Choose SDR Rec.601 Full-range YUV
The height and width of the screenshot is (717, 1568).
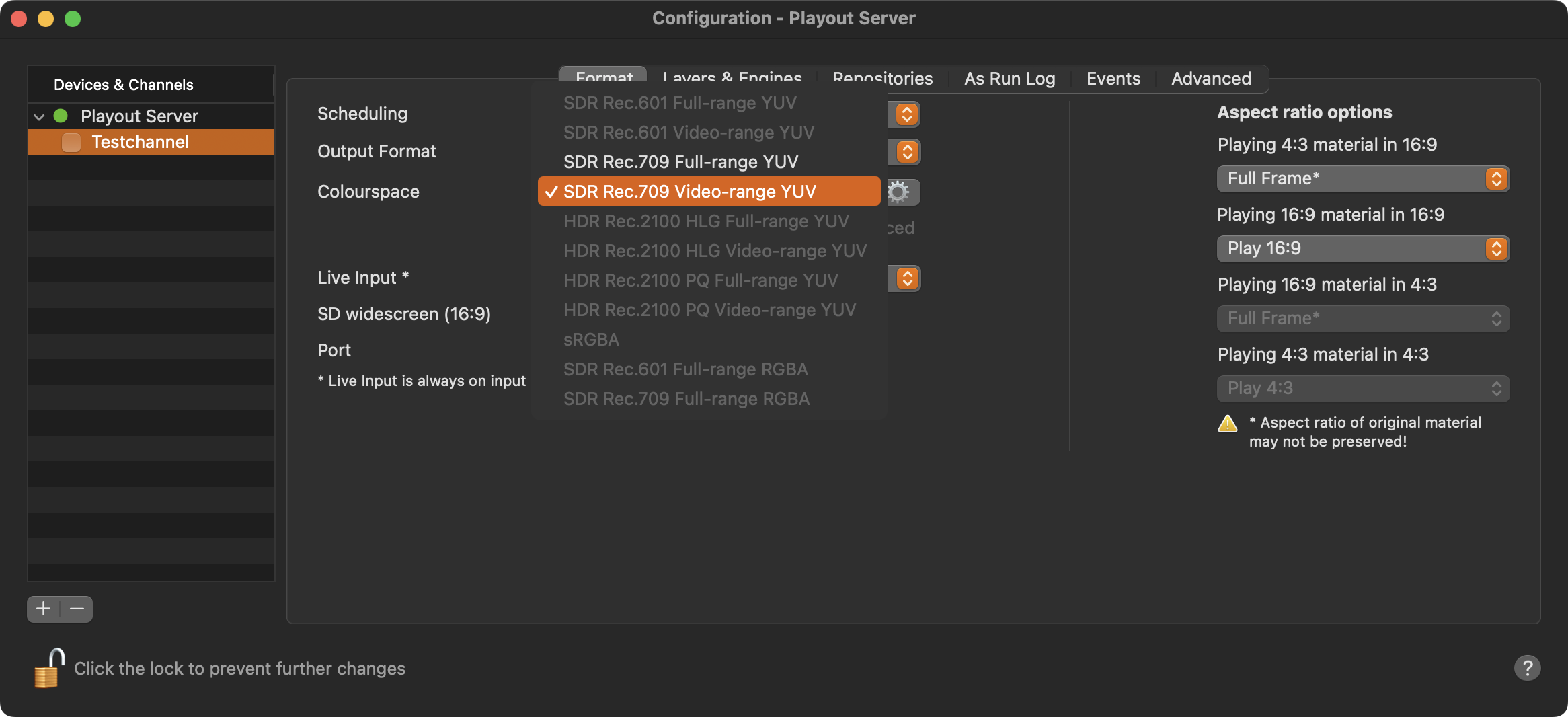[x=709, y=103]
